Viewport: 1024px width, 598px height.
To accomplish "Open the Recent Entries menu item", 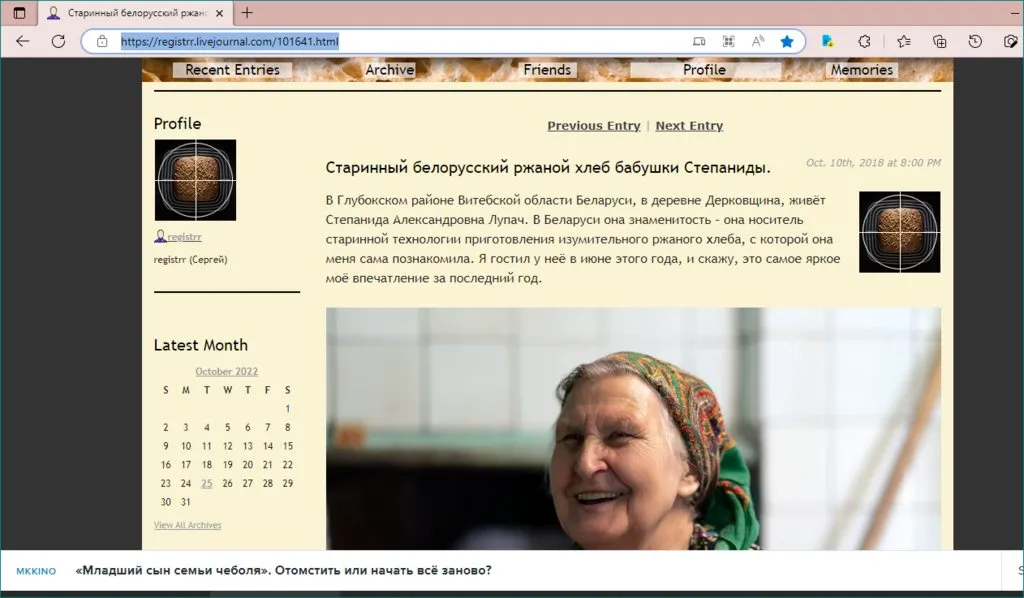I will click(x=232, y=70).
